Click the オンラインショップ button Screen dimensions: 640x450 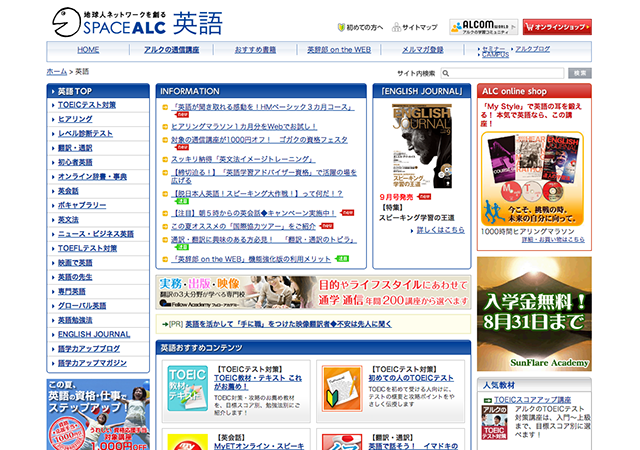point(557,27)
